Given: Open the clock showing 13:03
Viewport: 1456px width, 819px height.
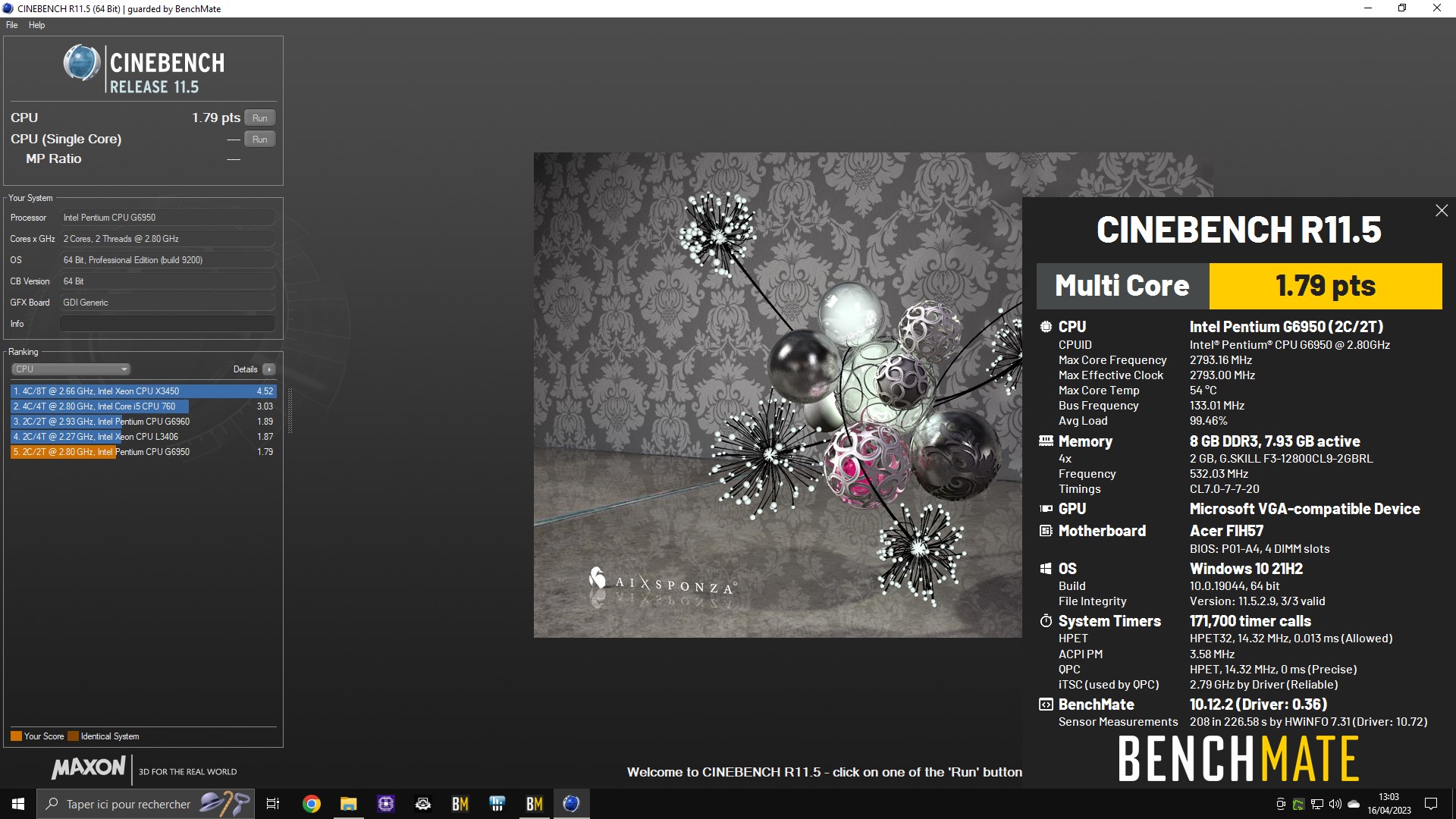Looking at the screenshot, I should point(1389,804).
